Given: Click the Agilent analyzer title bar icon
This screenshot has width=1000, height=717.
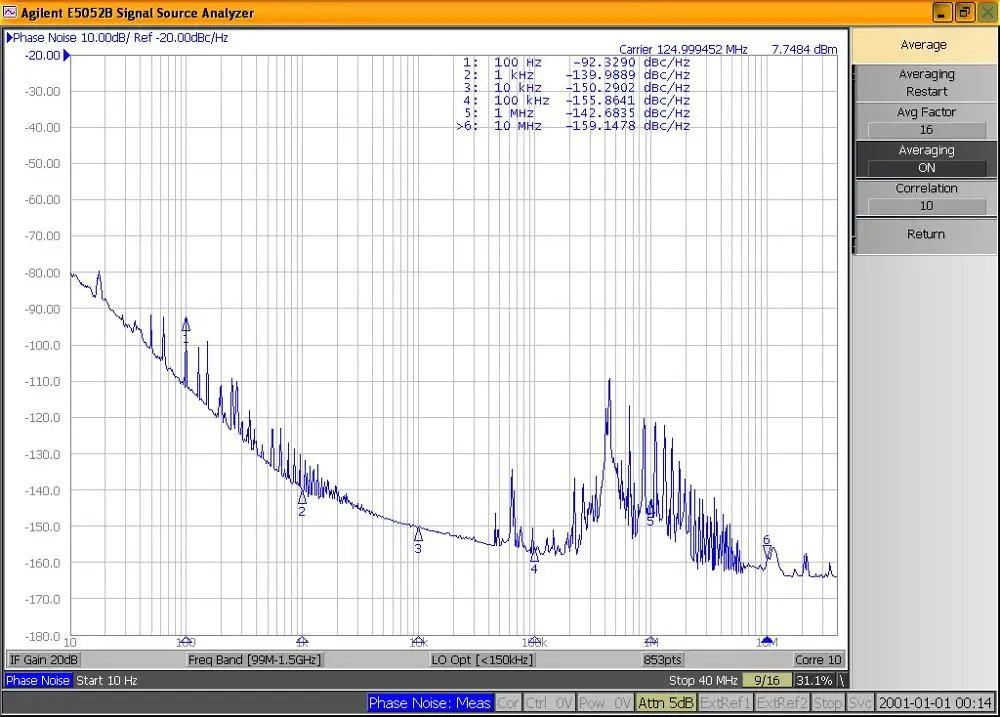Looking at the screenshot, I should (x=10, y=12).
